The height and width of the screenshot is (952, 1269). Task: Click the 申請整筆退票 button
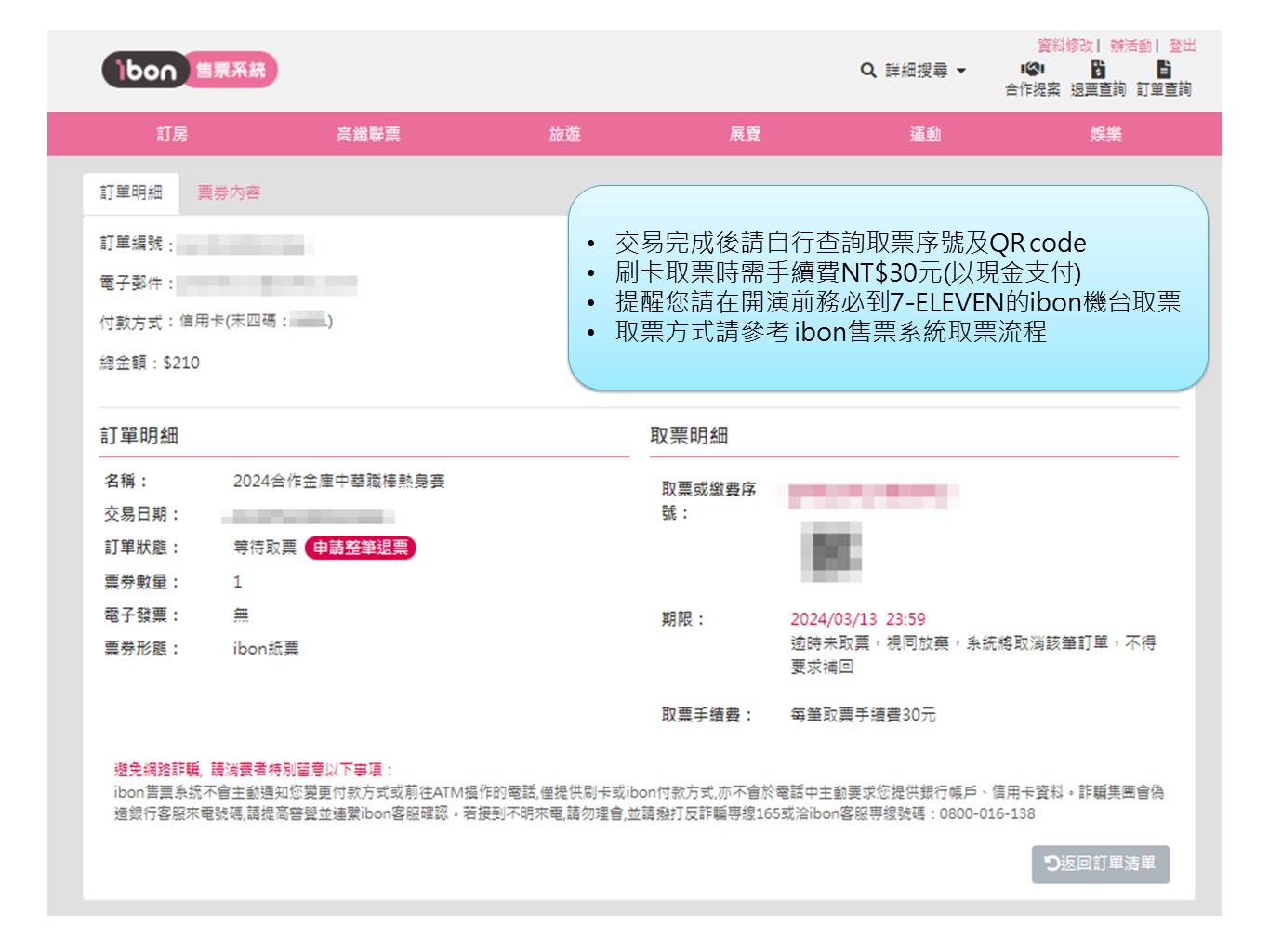coord(361,548)
